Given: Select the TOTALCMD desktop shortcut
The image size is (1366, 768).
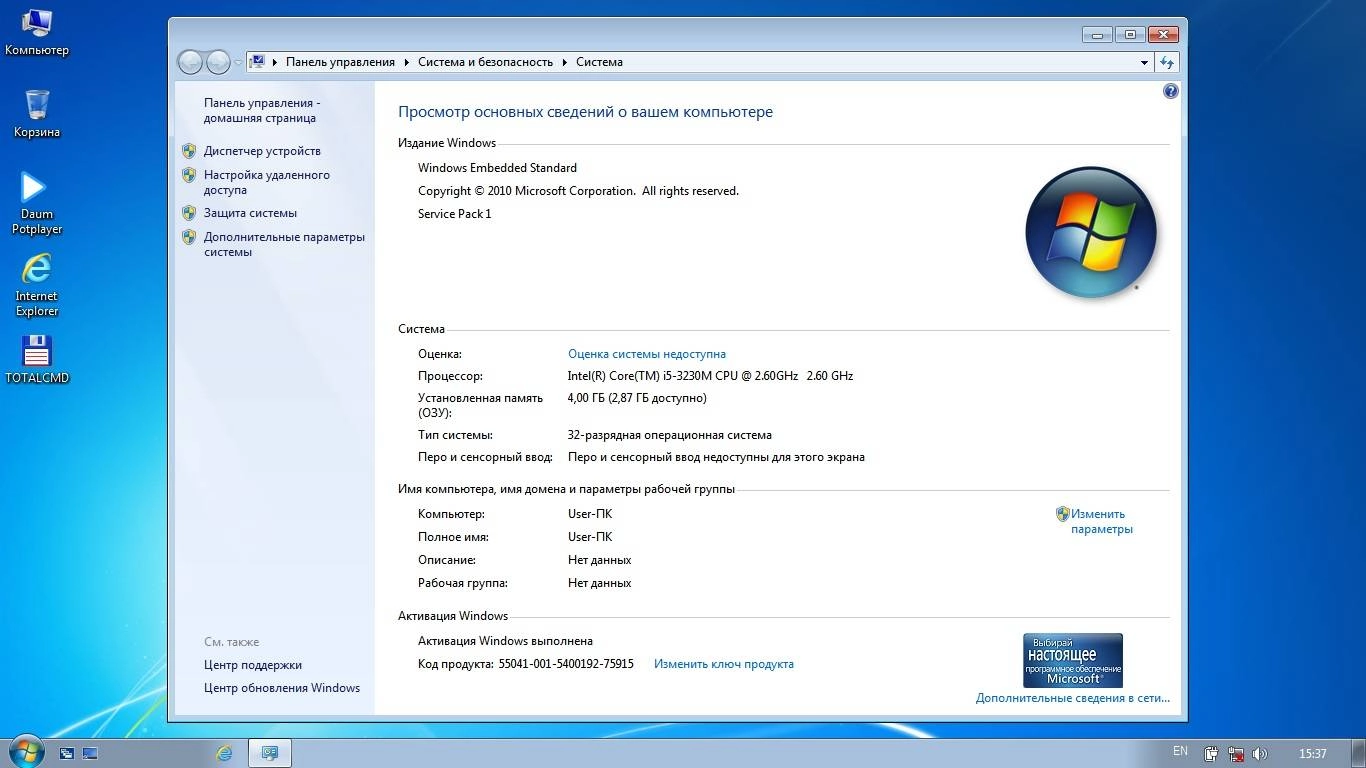Looking at the screenshot, I should [x=37, y=359].
